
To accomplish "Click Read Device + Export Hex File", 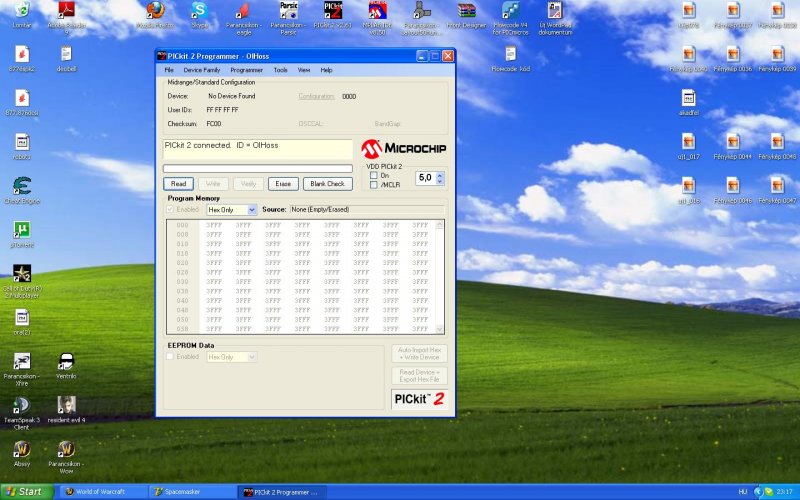I will (x=419, y=376).
